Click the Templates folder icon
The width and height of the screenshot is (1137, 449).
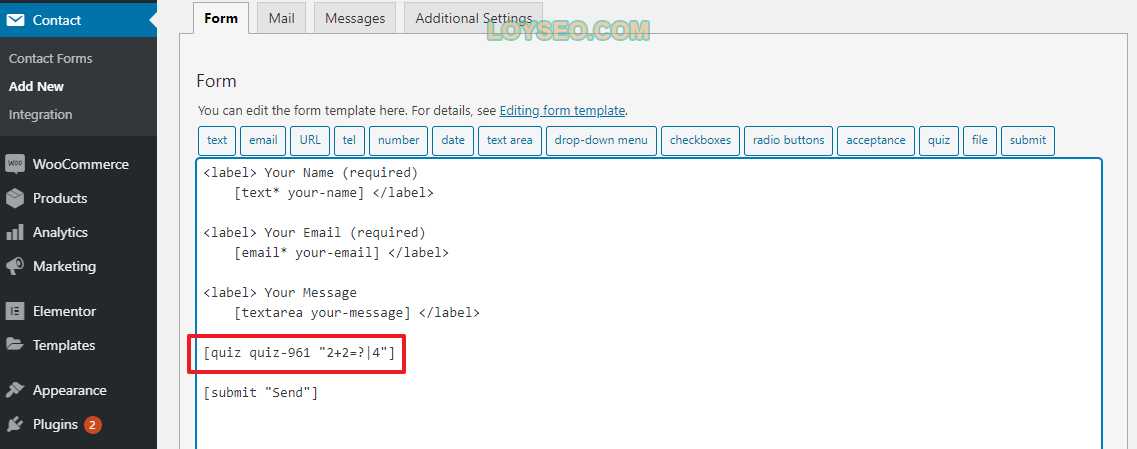tap(15, 345)
